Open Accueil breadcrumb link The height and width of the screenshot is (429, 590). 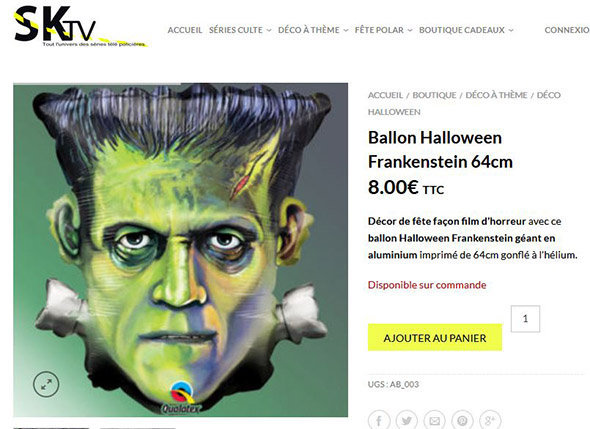(385, 95)
